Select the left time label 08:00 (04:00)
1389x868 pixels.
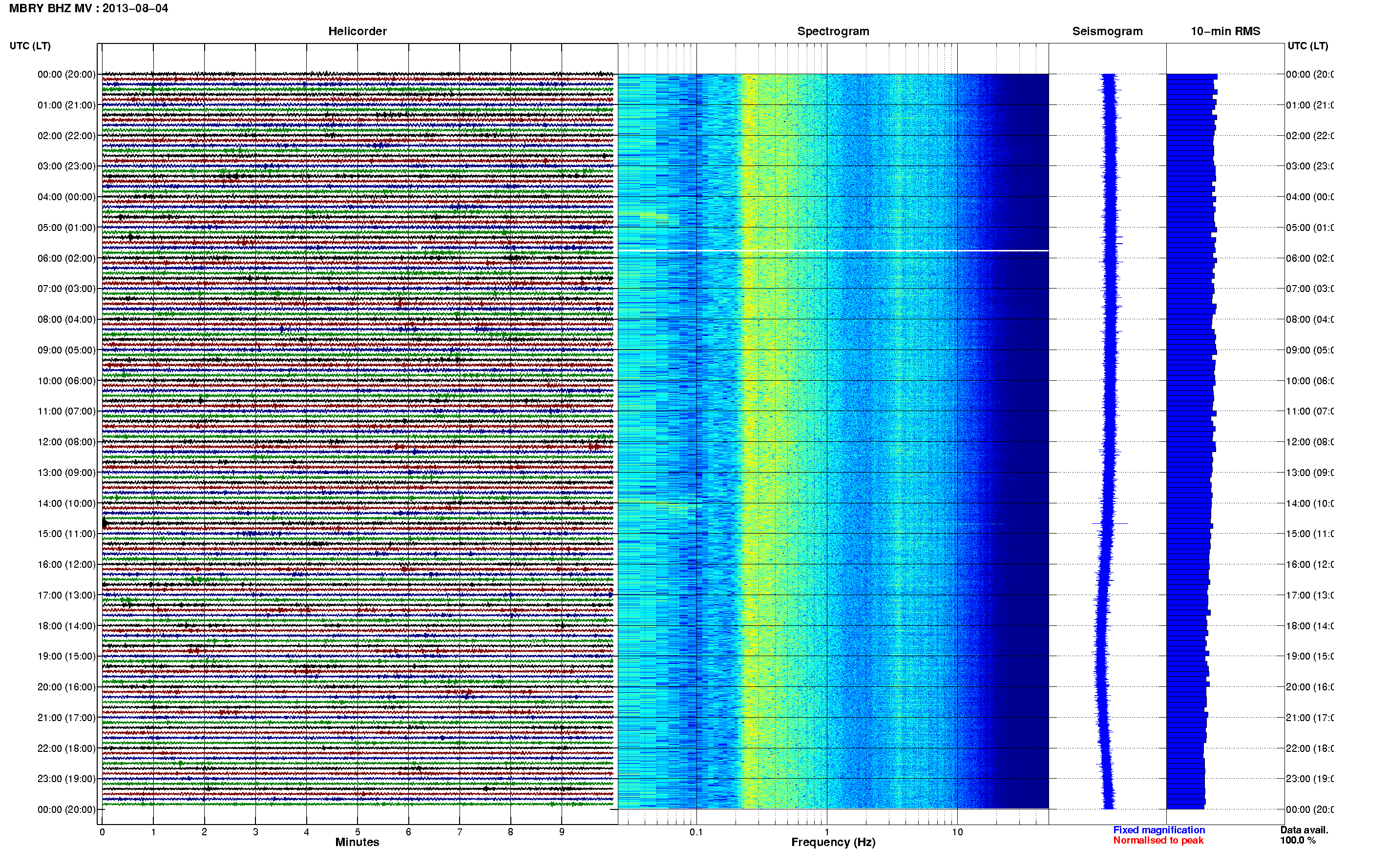point(66,319)
